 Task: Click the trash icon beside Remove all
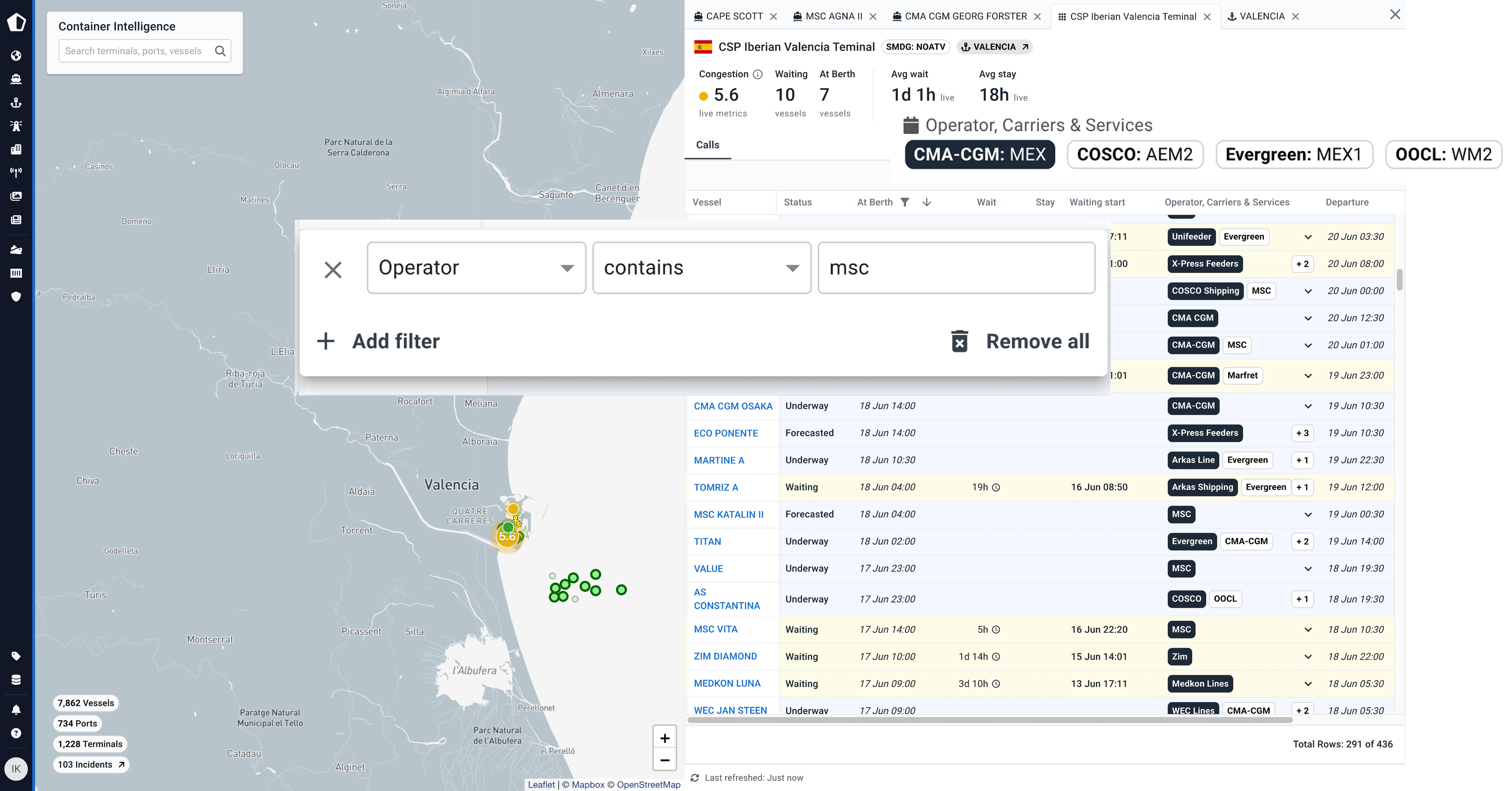(x=960, y=341)
